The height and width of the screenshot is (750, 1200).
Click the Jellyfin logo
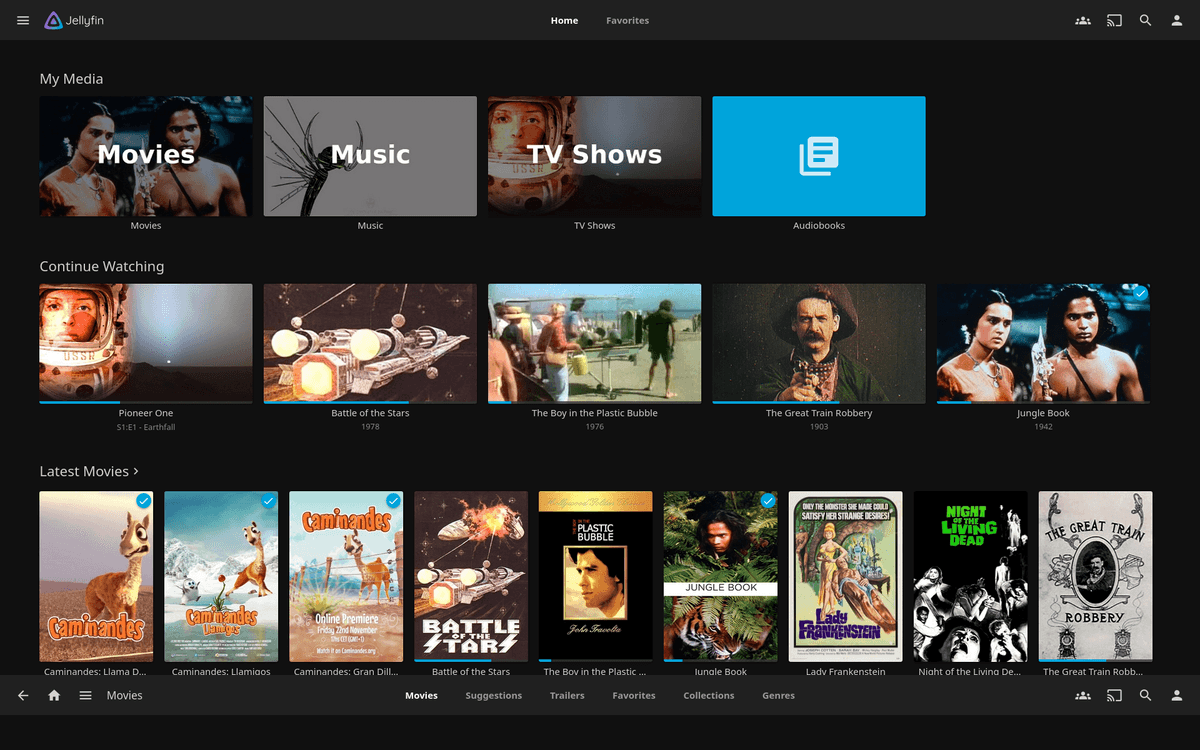coord(76,20)
